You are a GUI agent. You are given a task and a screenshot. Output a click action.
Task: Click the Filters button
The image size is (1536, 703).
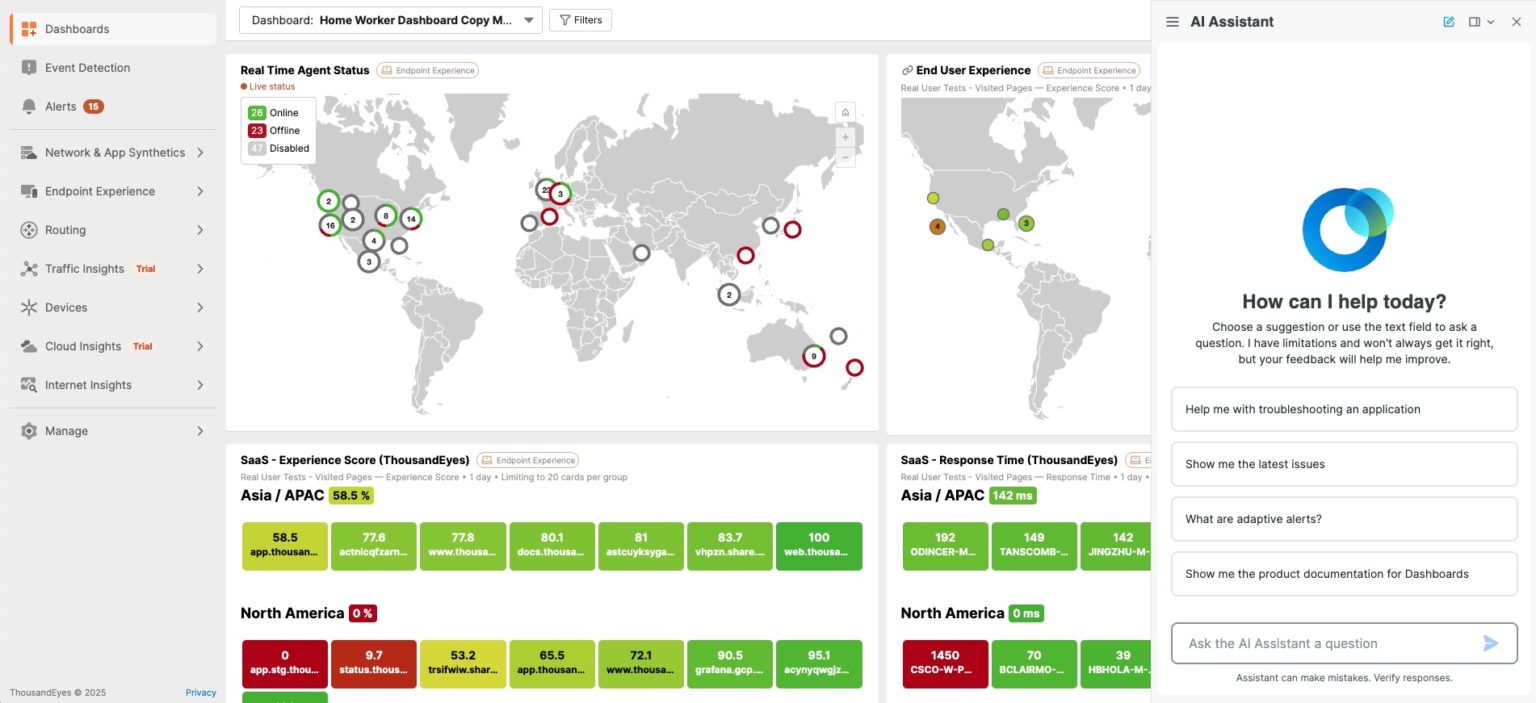tap(580, 20)
